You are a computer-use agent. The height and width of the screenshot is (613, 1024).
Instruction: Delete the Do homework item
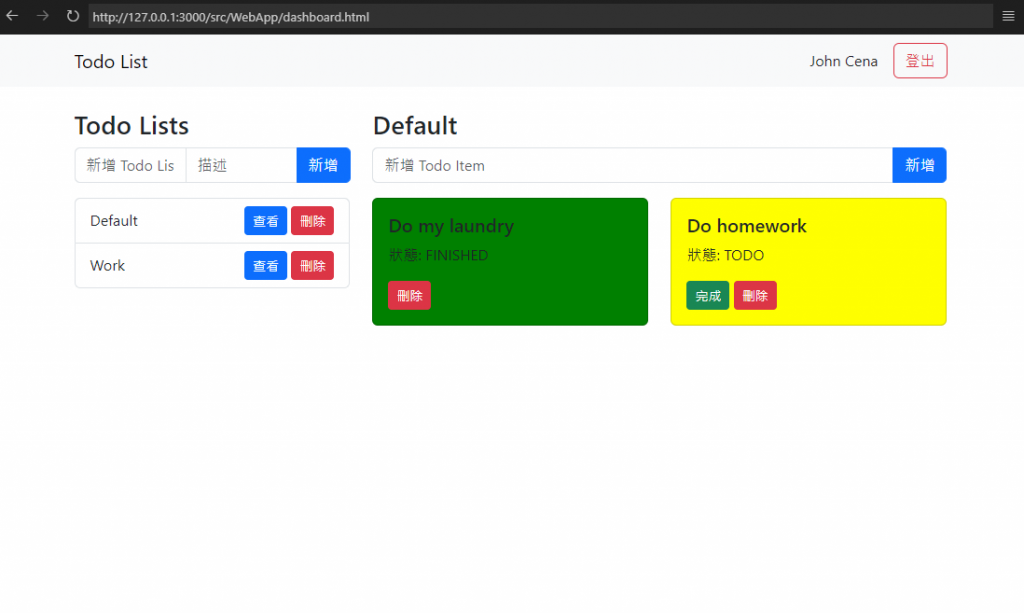click(755, 296)
